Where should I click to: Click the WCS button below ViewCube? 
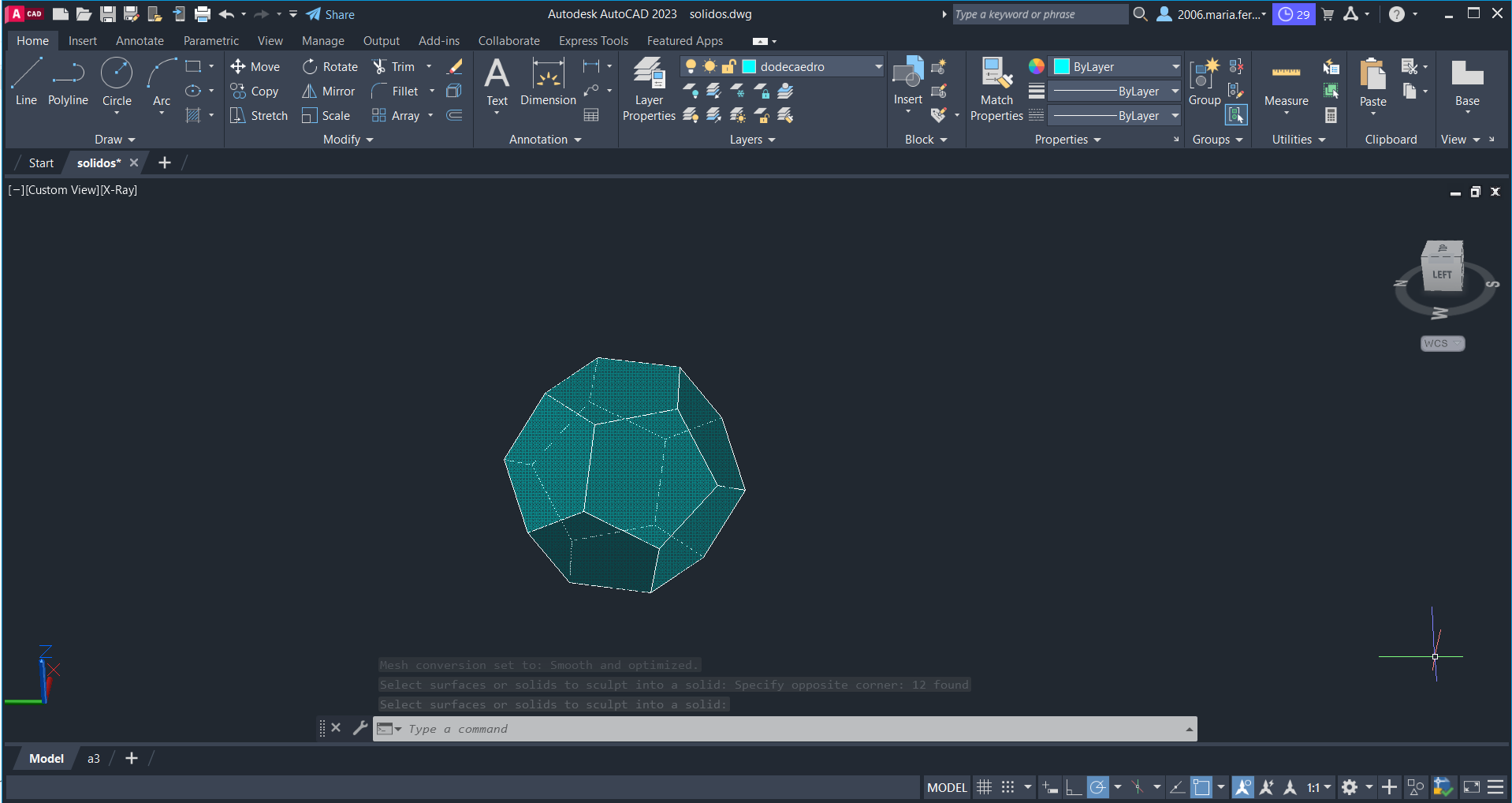click(x=1442, y=344)
